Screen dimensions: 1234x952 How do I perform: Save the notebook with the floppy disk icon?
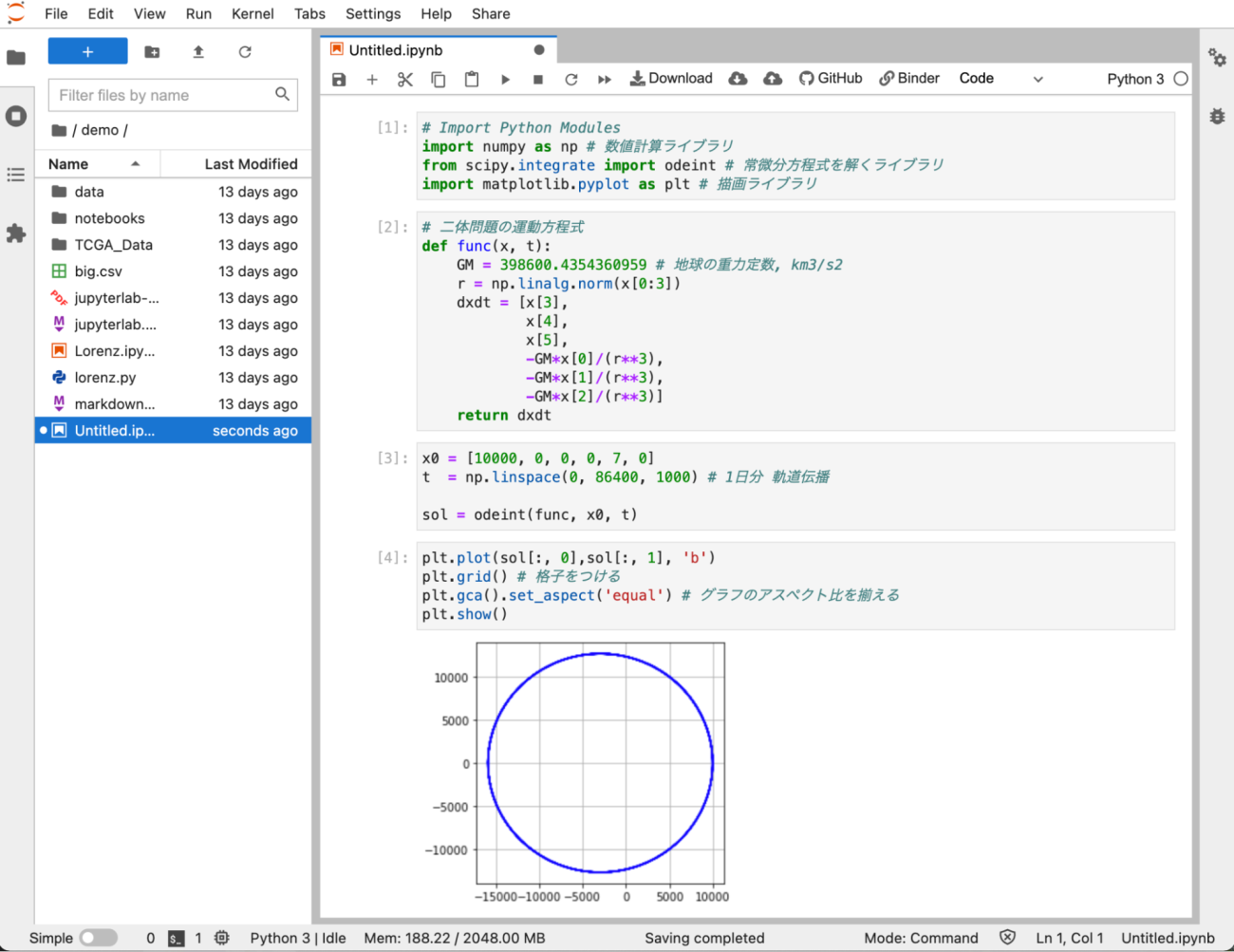[x=339, y=80]
